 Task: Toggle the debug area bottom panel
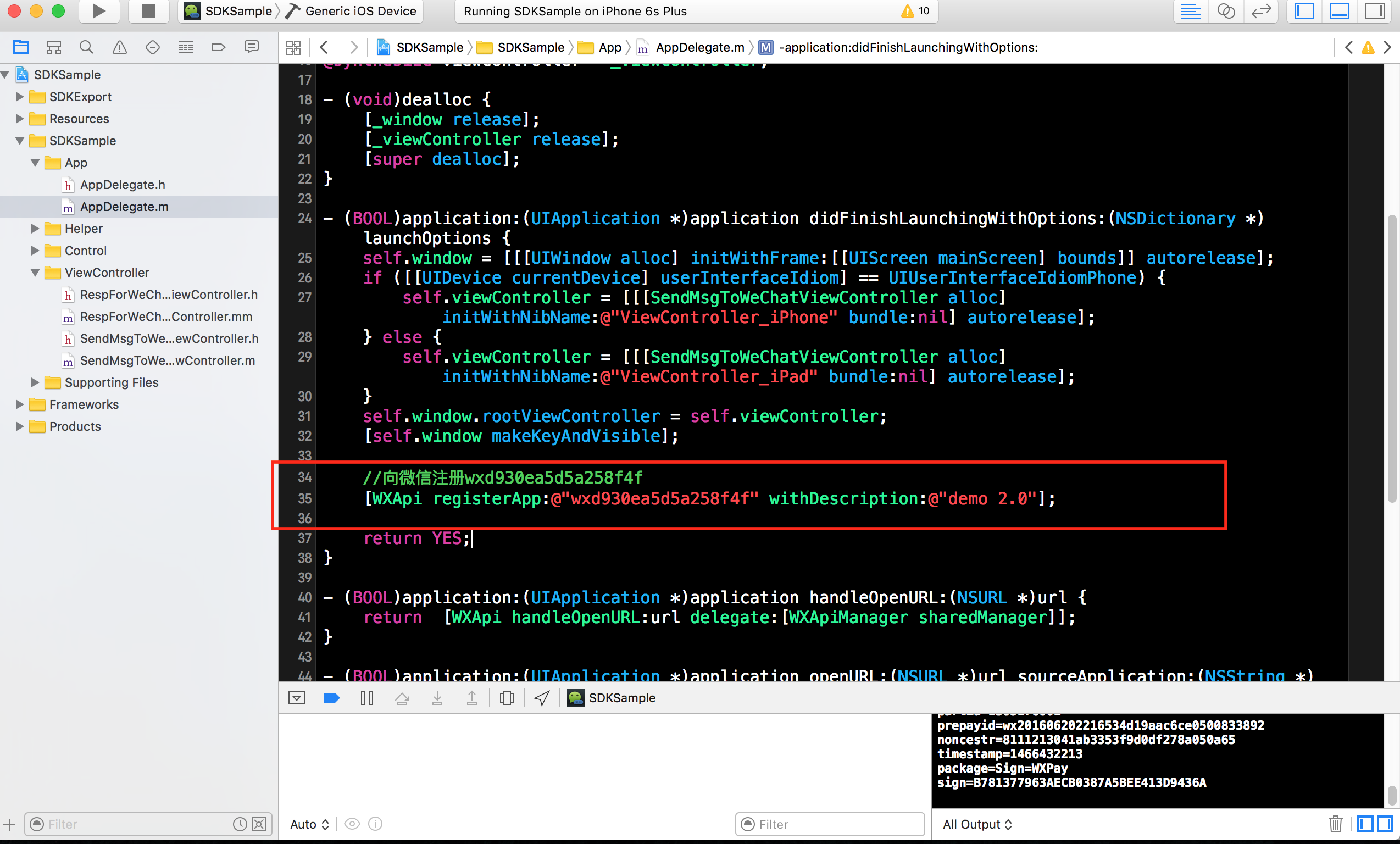coord(1341,11)
